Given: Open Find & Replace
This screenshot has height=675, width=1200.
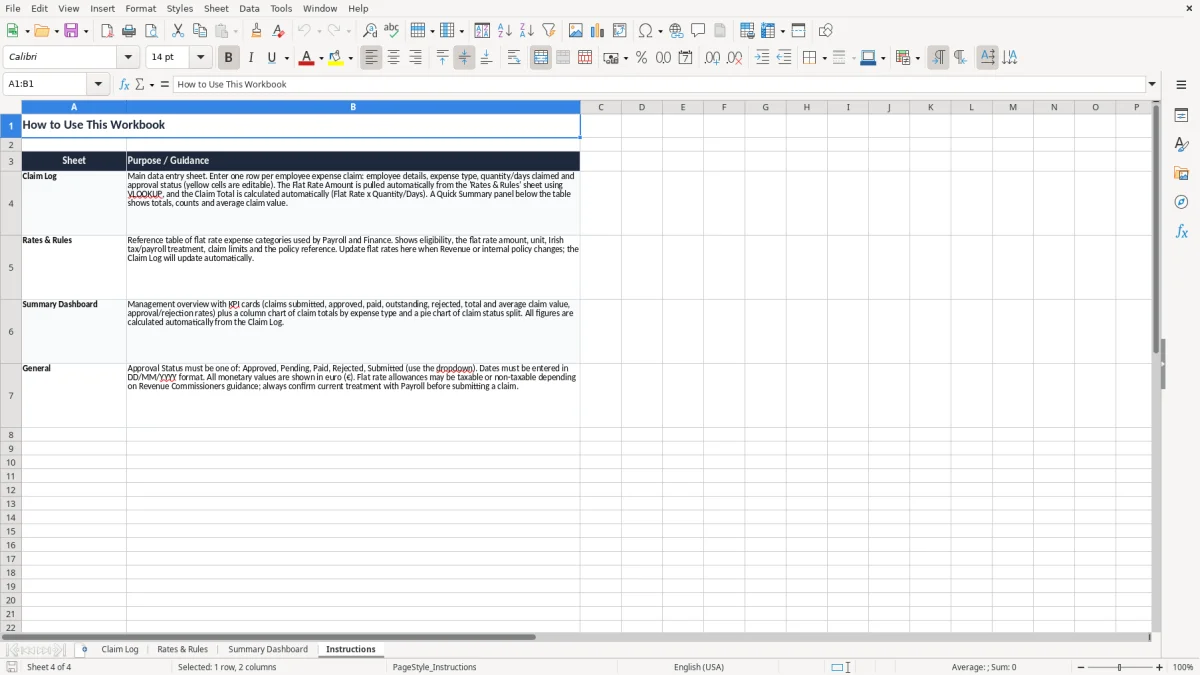Looking at the screenshot, I should click(370, 31).
